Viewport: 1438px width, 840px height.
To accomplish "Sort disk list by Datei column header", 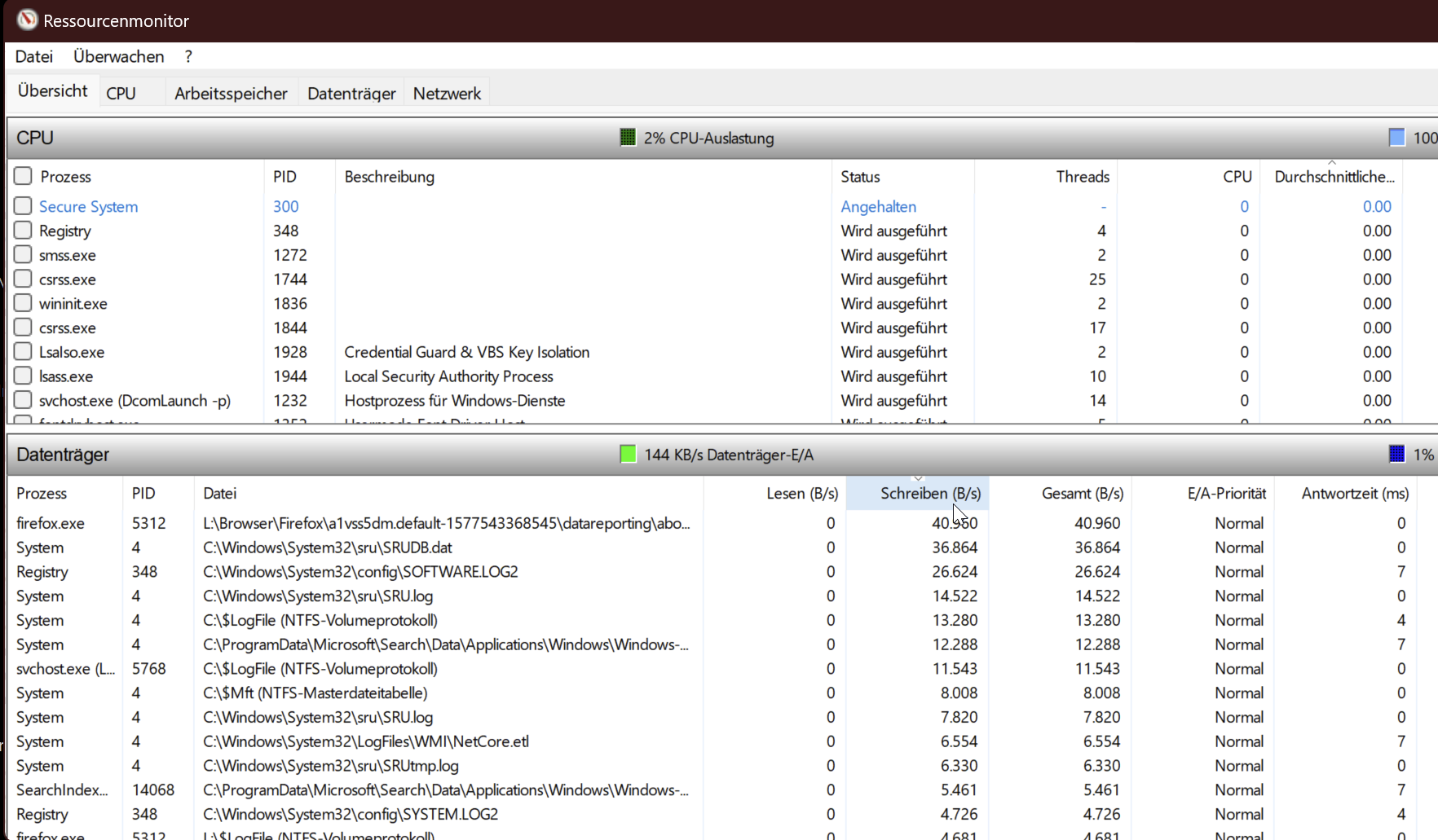I will pyautogui.click(x=220, y=493).
